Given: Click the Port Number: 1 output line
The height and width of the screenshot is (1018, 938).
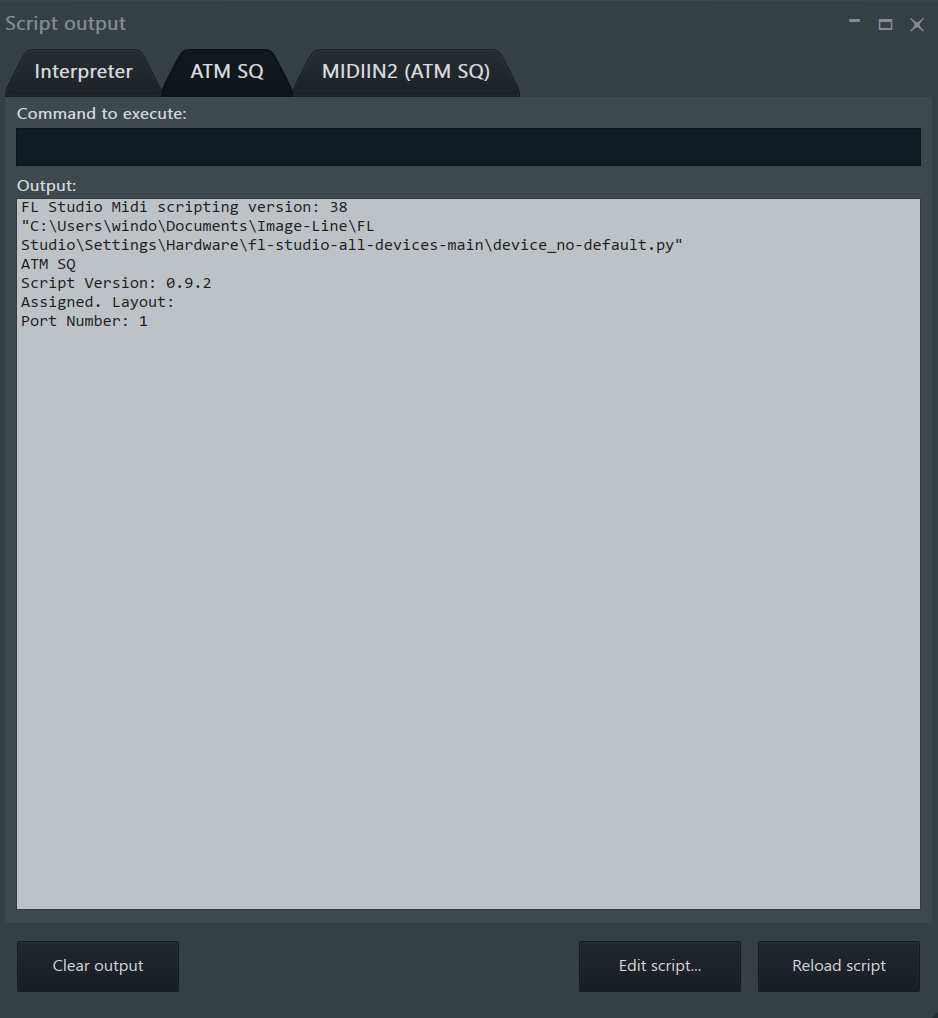Looking at the screenshot, I should click(x=84, y=321).
